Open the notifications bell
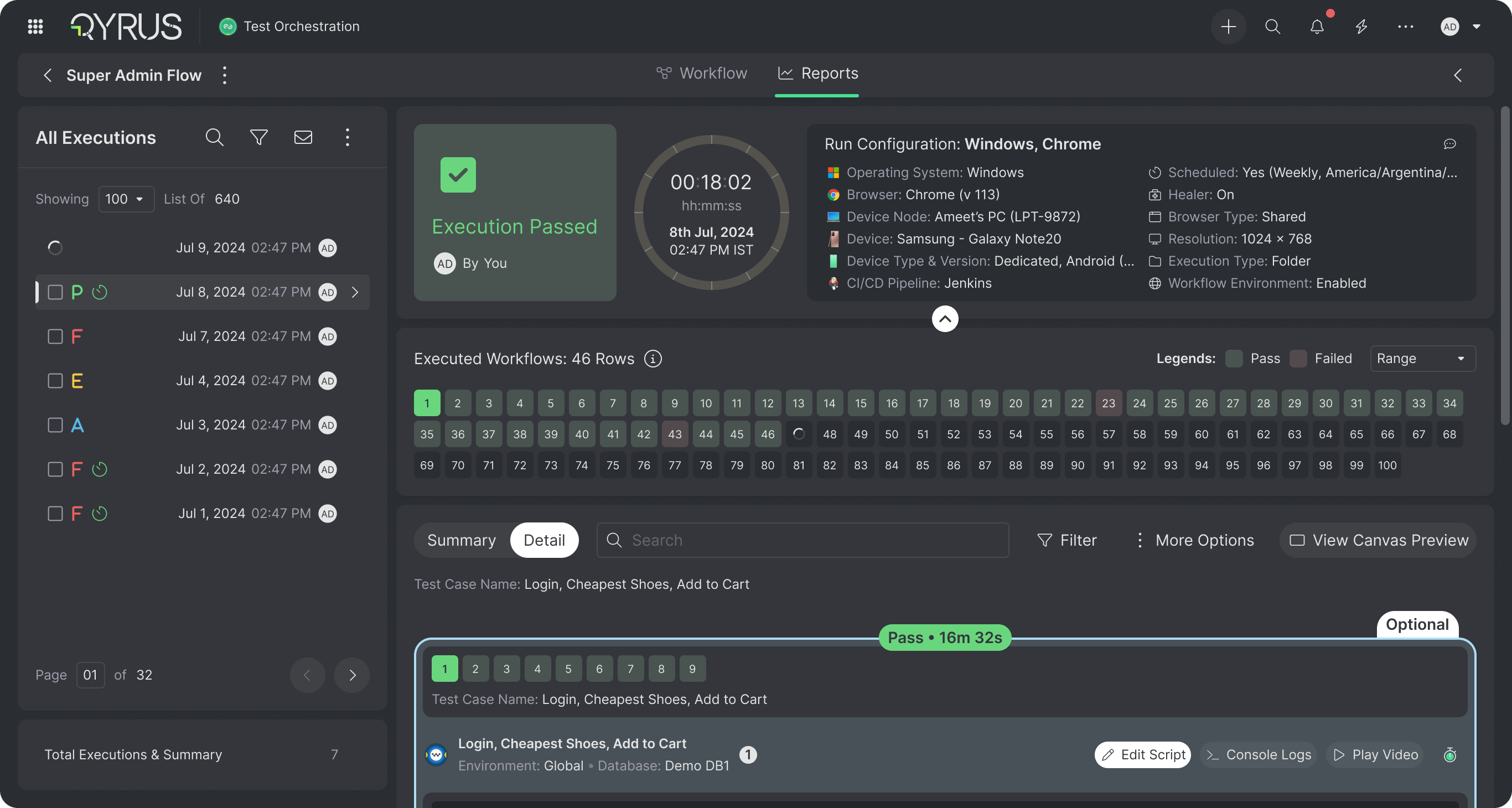This screenshot has height=808, width=1512. tap(1317, 27)
